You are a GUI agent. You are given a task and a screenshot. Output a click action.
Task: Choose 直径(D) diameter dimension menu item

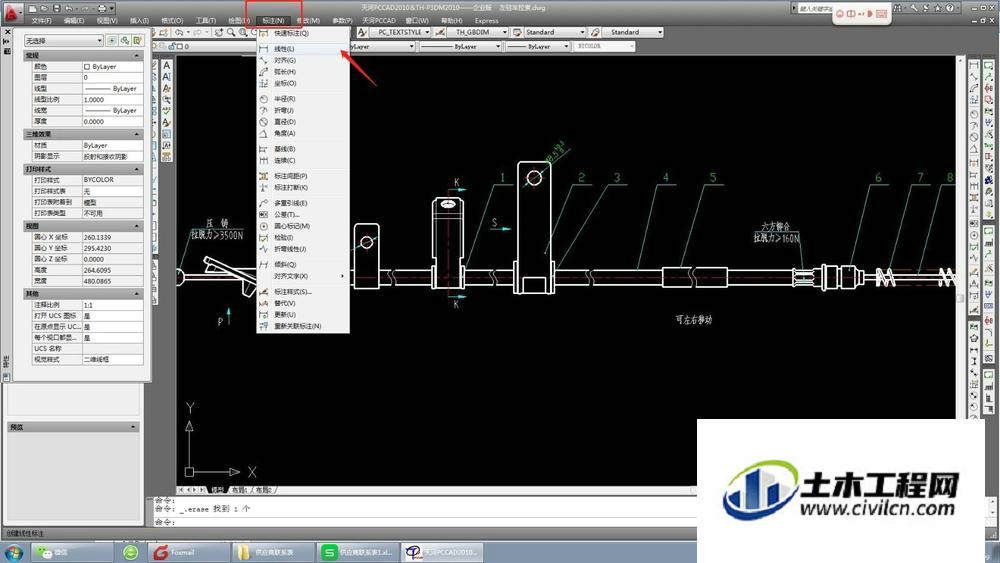click(303, 122)
